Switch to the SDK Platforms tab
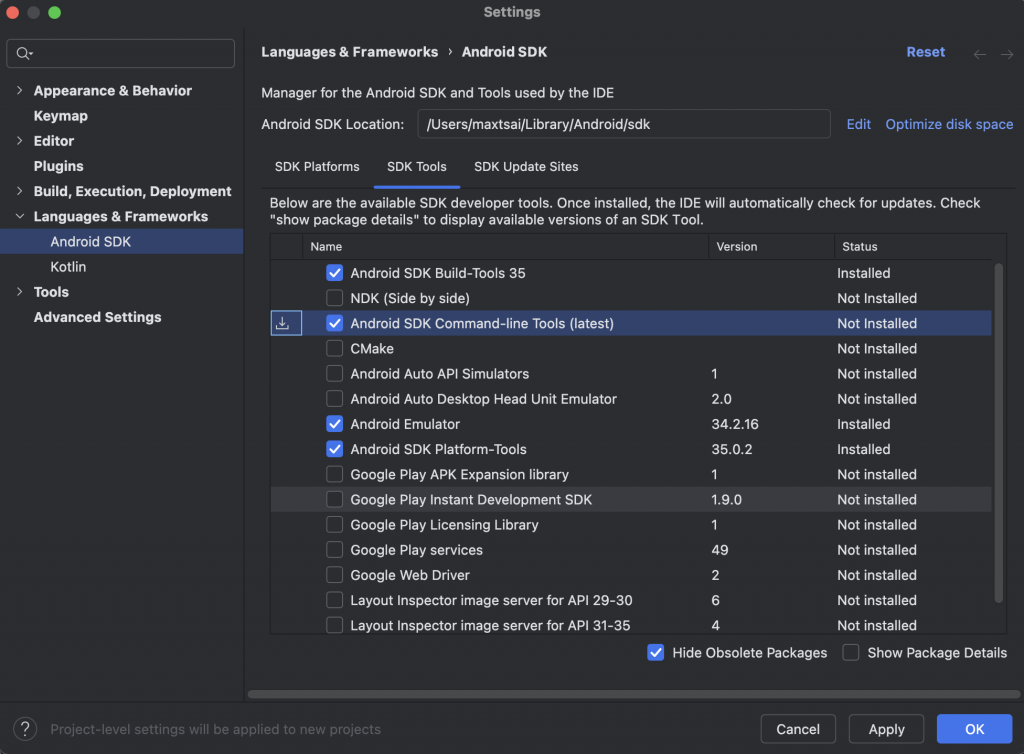The height and width of the screenshot is (754, 1024). pos(317,167)
